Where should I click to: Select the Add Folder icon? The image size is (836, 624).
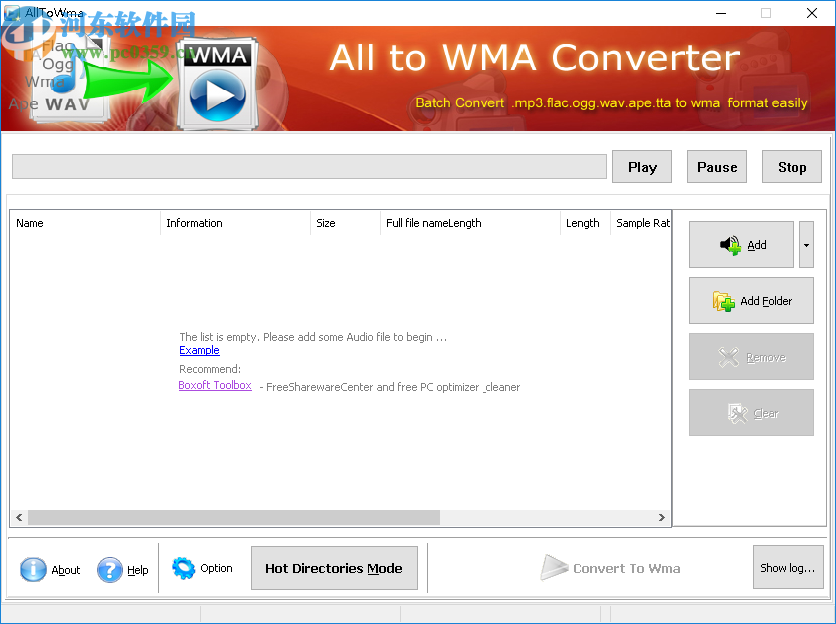tap(724, 301)
